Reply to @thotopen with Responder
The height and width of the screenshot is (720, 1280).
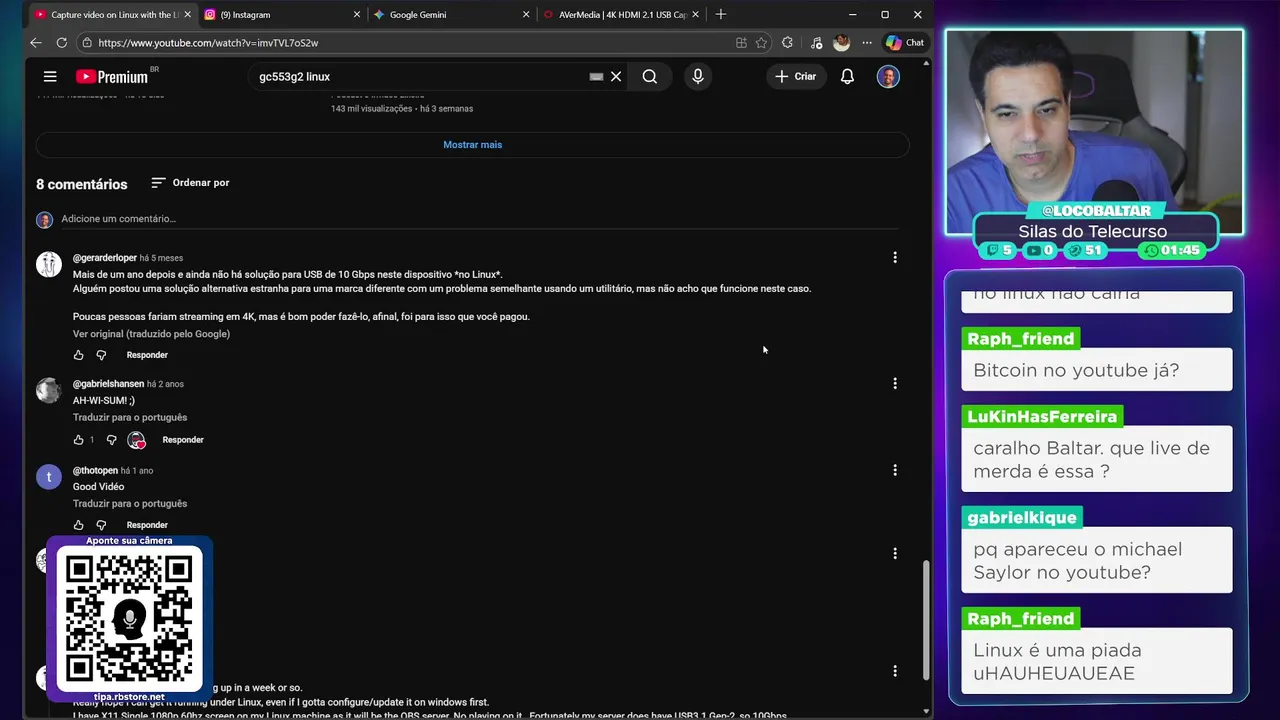click(x=147, y=525)
